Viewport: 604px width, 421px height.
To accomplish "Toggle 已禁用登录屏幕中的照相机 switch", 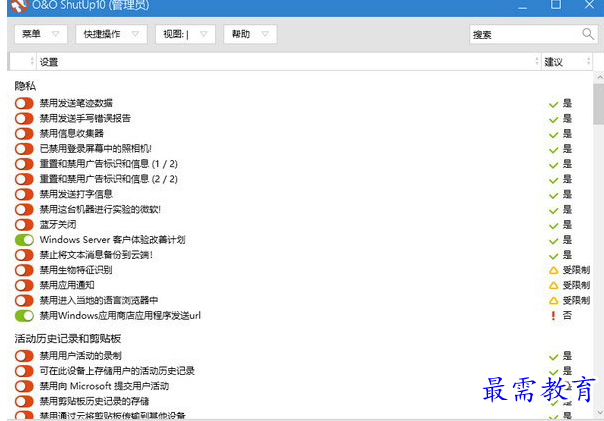I will pos(24,149).
